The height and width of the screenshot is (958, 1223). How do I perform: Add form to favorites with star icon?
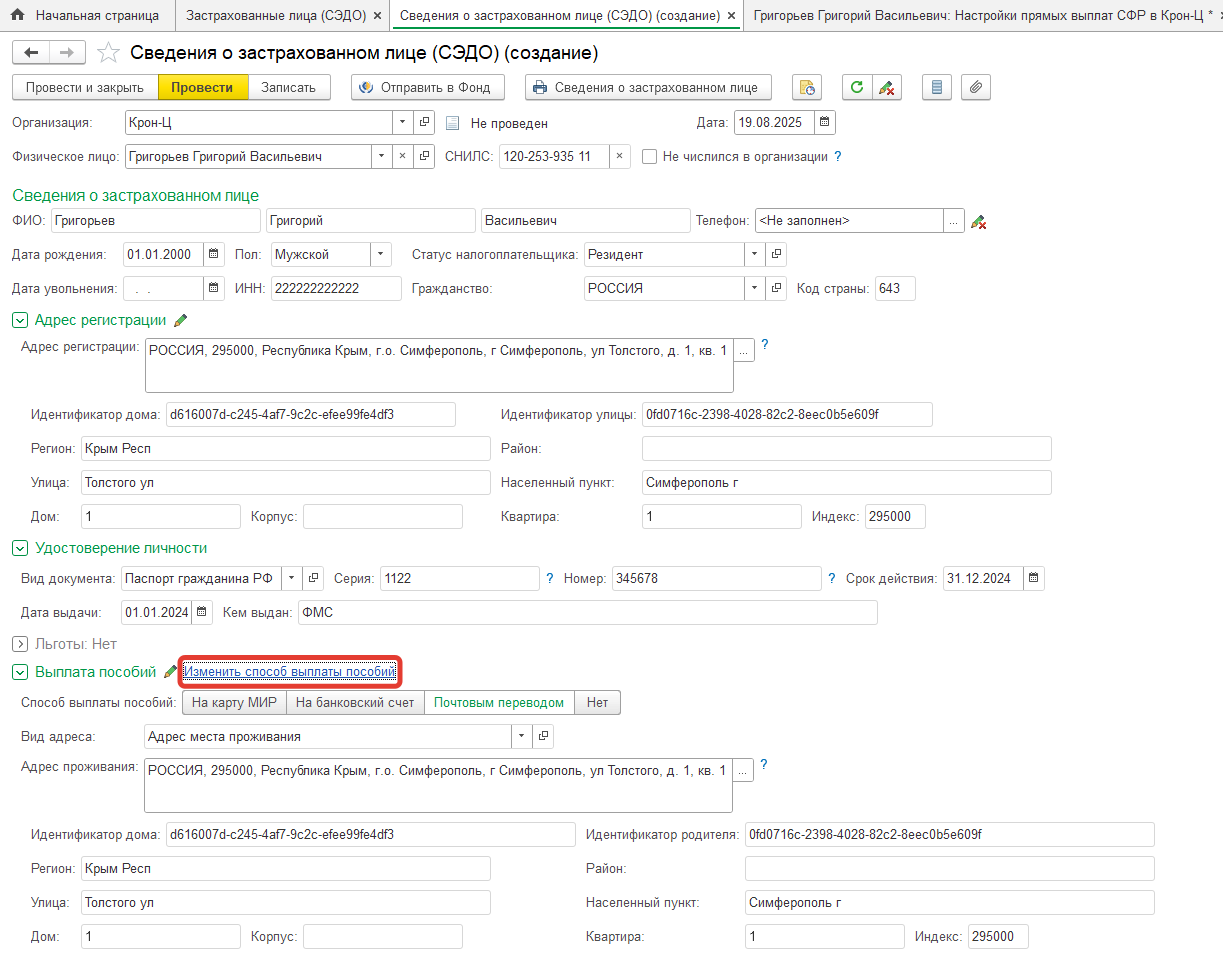(109, 53)
